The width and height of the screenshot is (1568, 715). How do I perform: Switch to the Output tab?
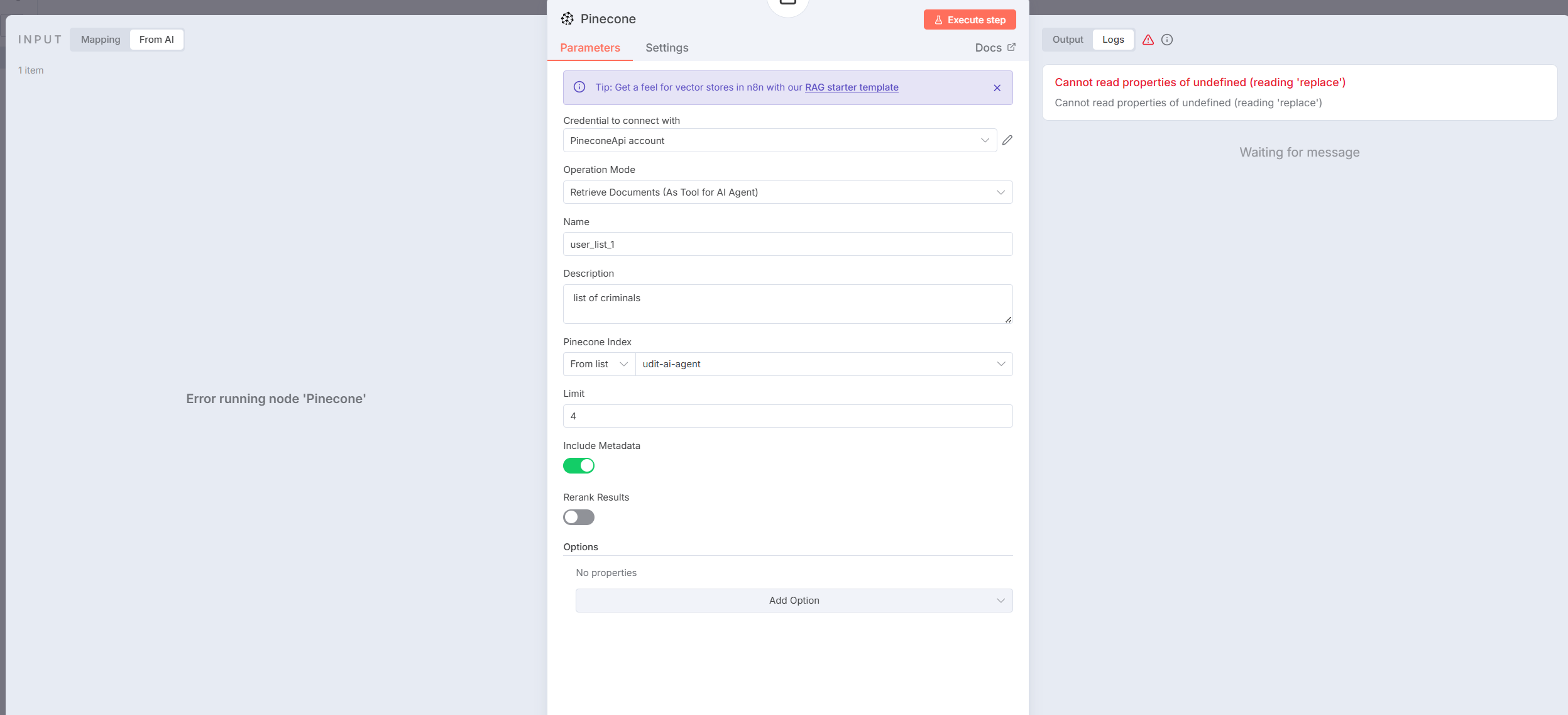pyautogui.click(x=1067, y=40)
